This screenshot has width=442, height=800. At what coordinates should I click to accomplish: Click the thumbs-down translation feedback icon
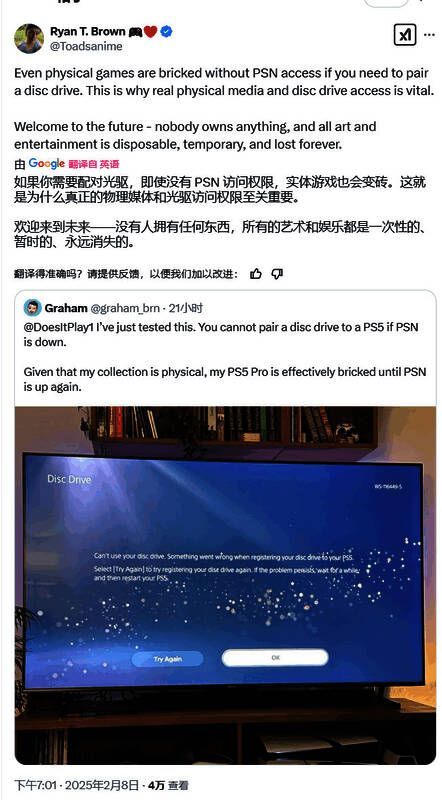tap(277, 274)
